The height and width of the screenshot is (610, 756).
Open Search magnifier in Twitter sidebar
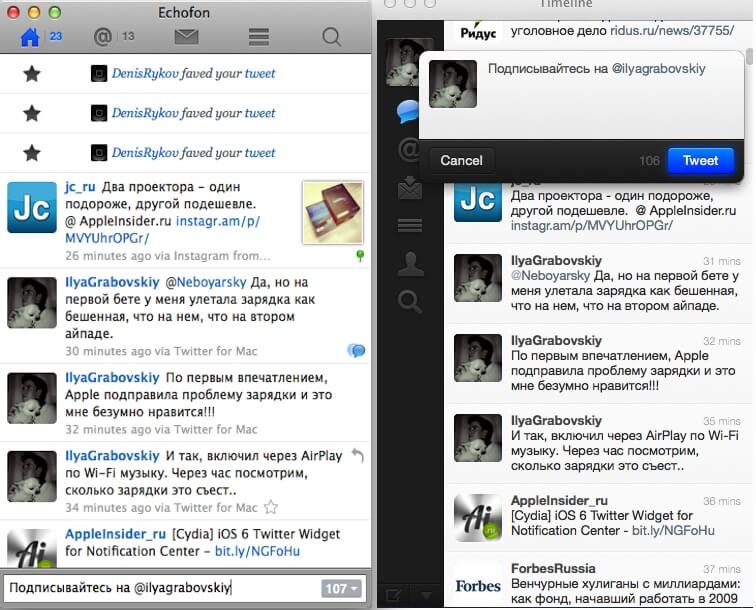(410, 302)
